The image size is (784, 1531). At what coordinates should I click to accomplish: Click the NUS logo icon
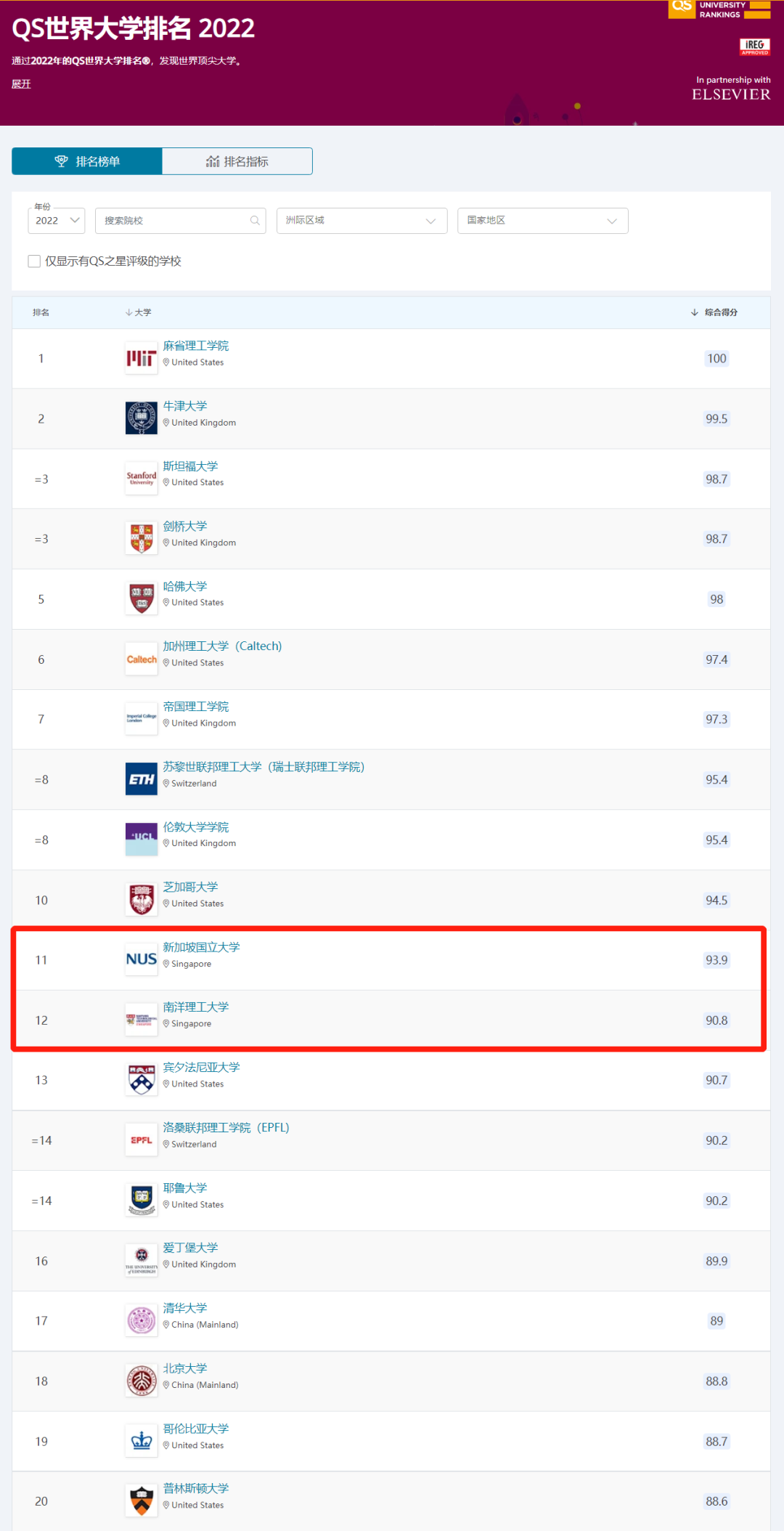pyautogui.click(x=142, y=959)
